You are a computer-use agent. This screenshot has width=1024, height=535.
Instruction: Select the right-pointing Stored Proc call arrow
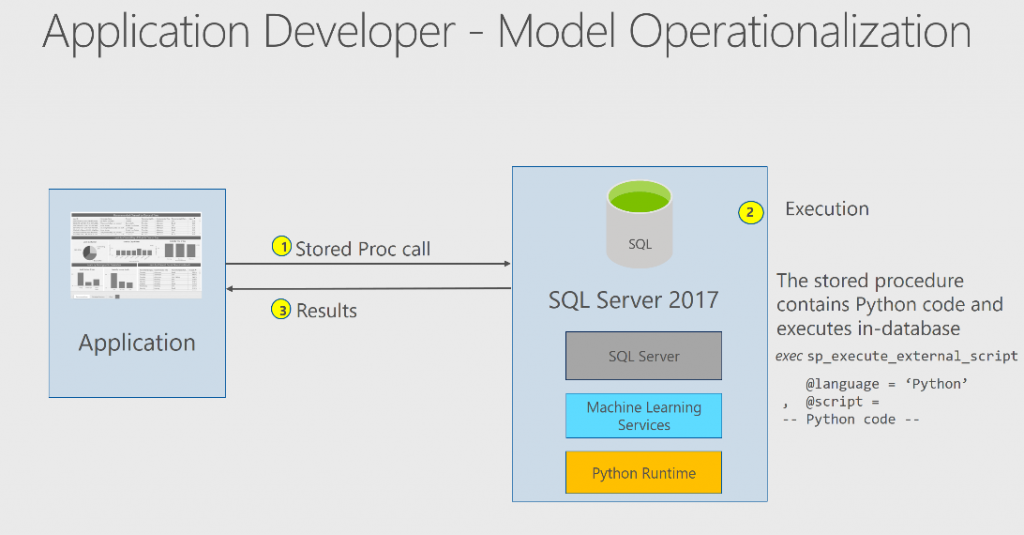368,265
